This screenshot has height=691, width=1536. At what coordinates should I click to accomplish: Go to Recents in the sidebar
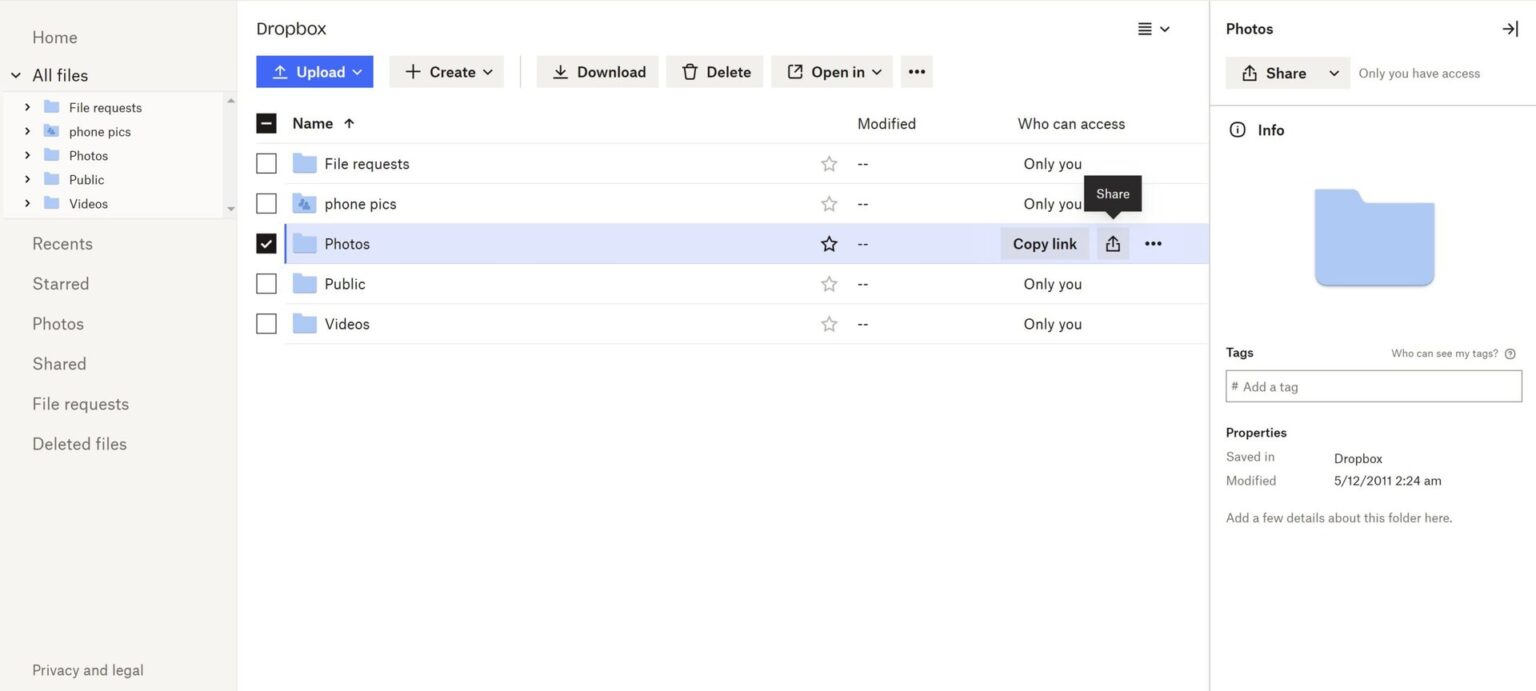pyautogui.click(x=62, y=243)
